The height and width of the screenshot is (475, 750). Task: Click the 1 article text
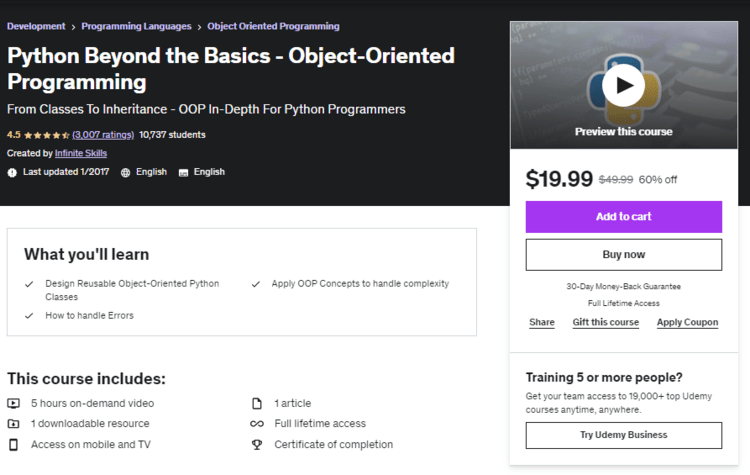pyautogui.click(x=293, y=403)
